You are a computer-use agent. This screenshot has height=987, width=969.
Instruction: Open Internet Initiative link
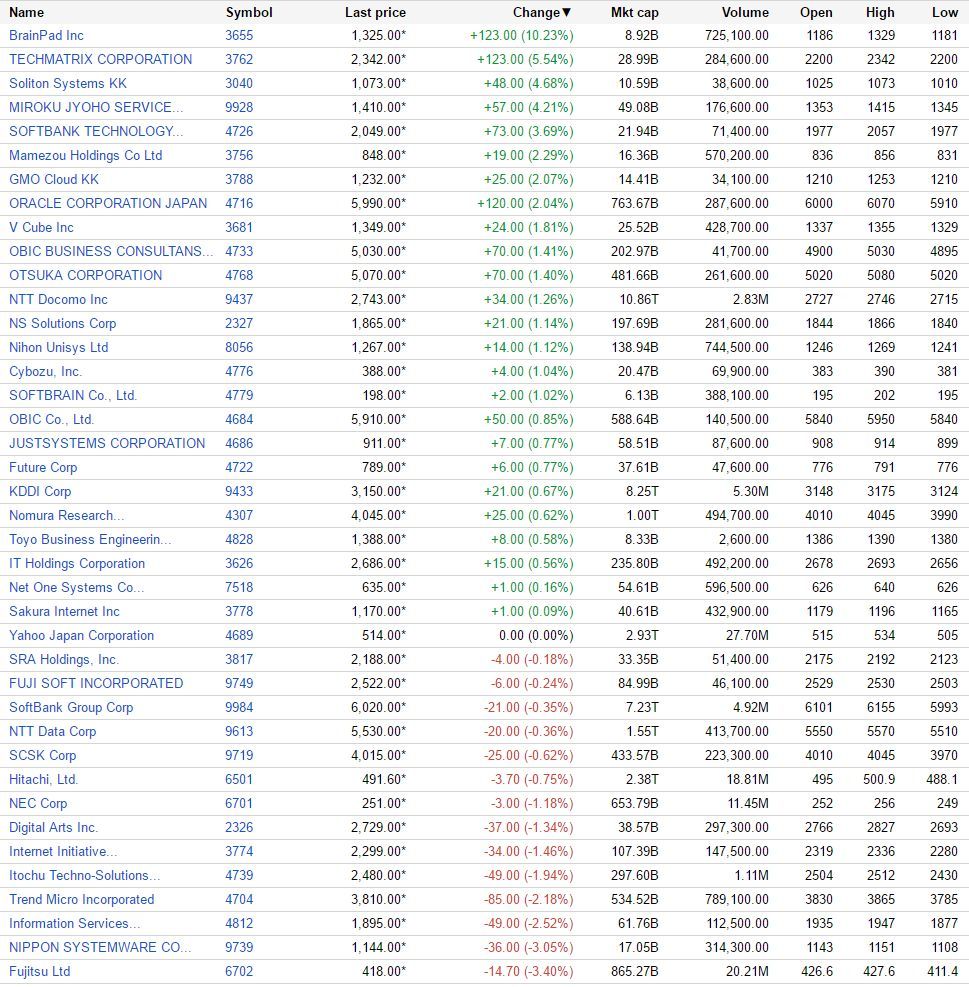63,851
